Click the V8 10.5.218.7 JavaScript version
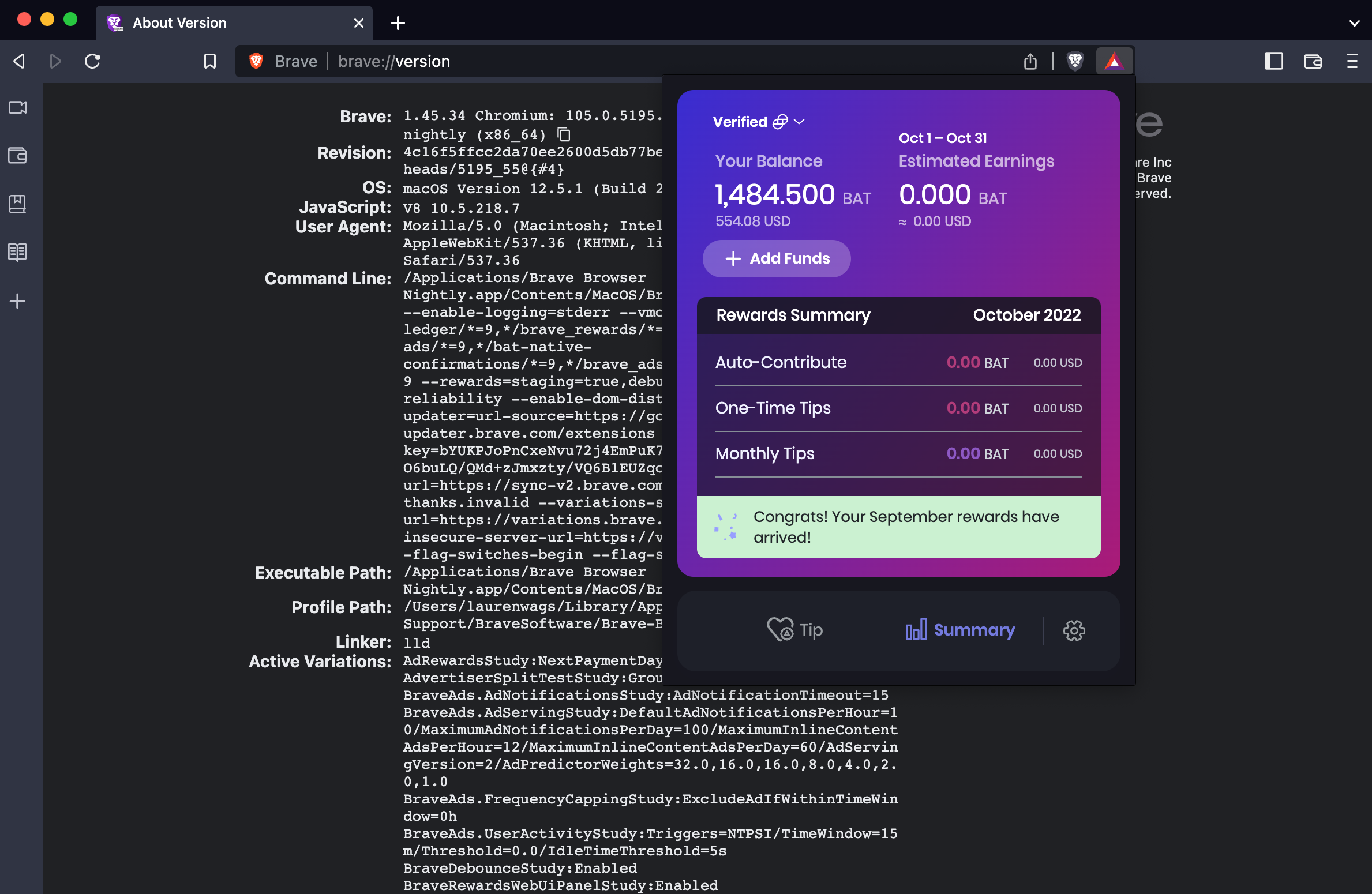The height and width of the screenshot is (894, 1372). click(x=461, y=208)
